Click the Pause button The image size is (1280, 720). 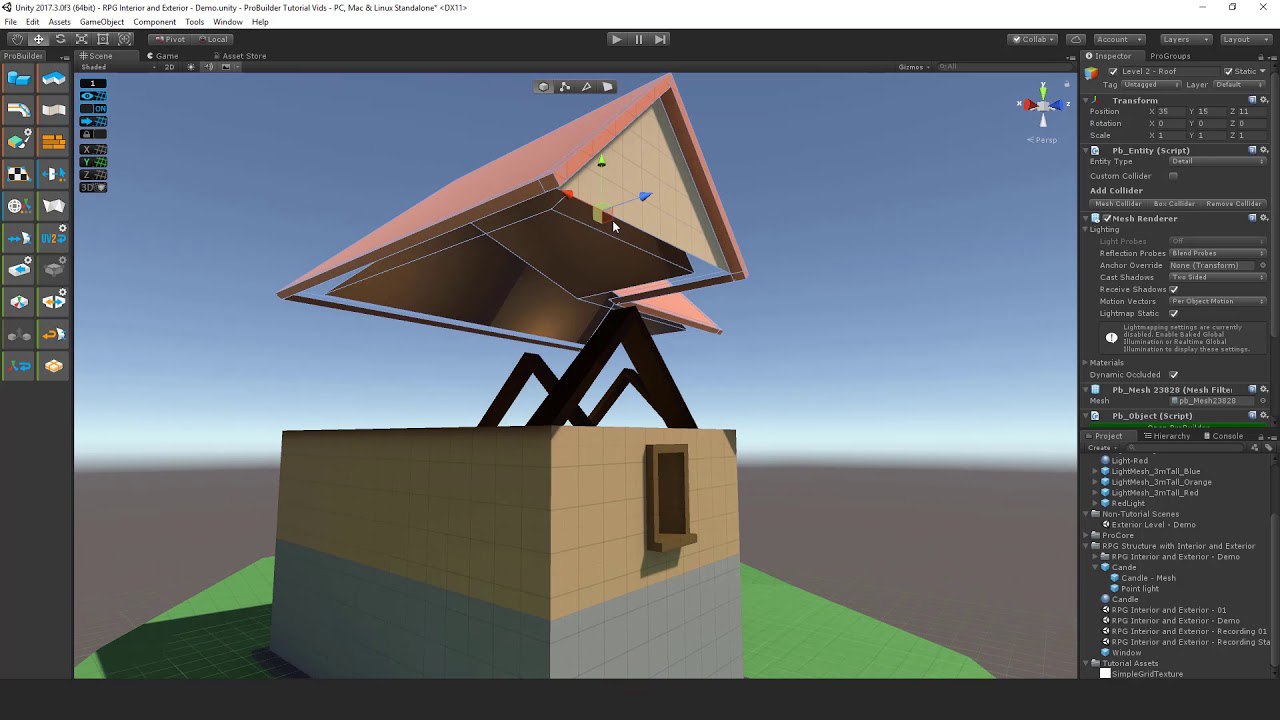638,39
